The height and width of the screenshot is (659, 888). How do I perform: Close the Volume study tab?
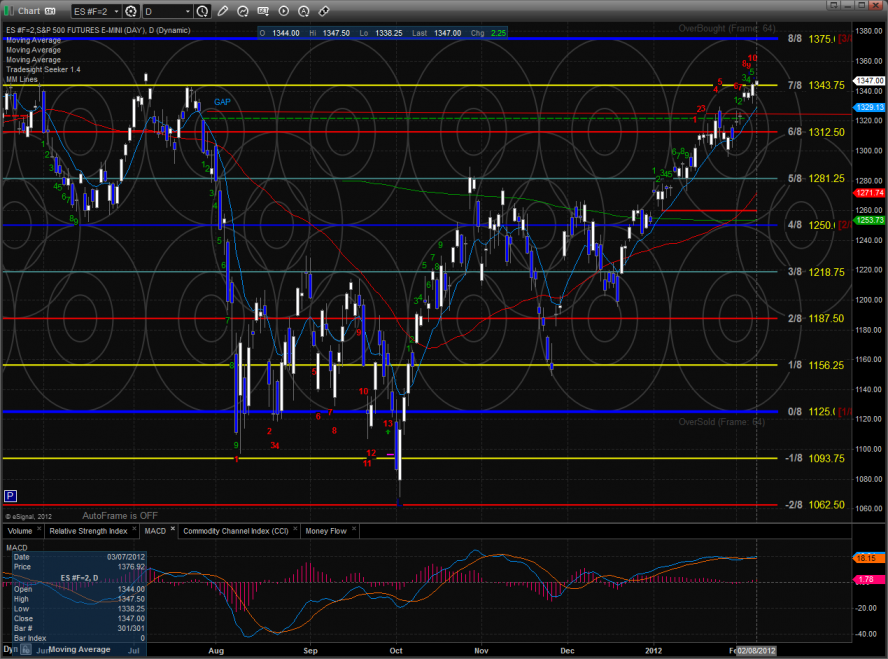[39, 529]
